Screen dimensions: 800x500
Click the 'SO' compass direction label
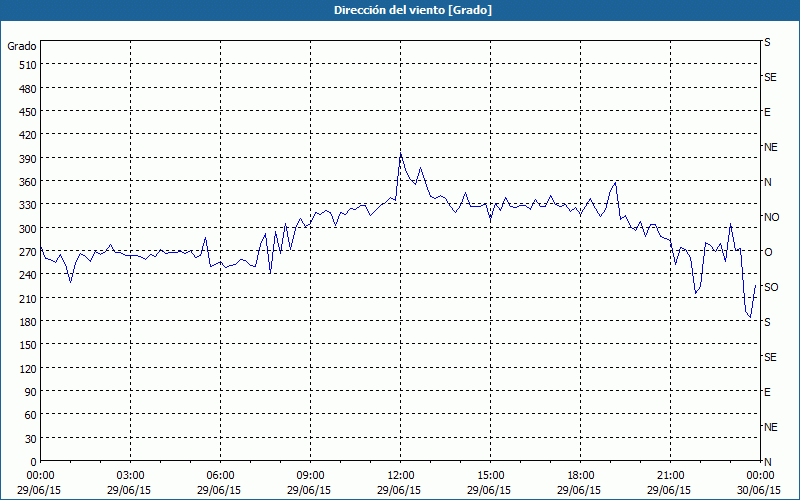click(x=771, y=287)
